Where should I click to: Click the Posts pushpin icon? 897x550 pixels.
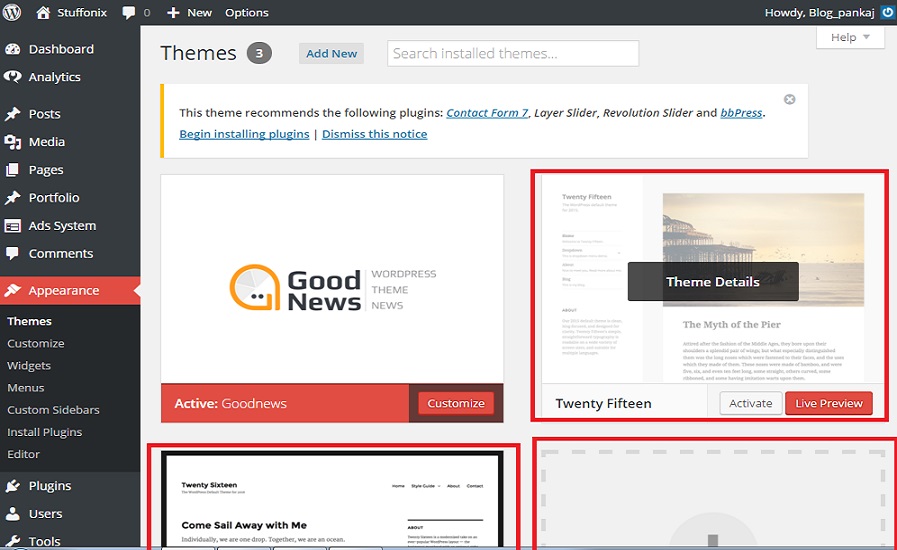click(x=13, y=114)
